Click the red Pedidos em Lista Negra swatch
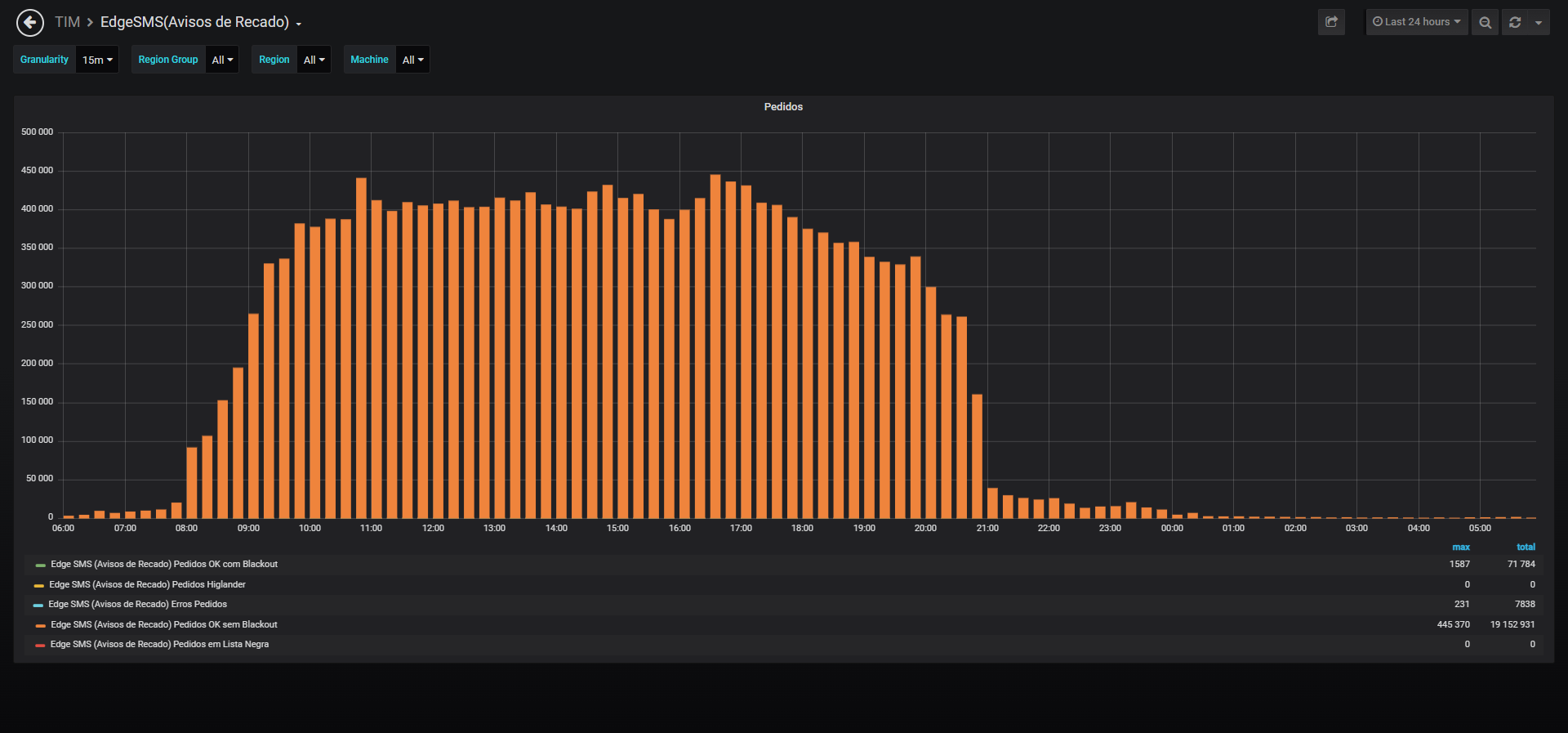This screenshot has width=1568, height=733. point(40,646)
